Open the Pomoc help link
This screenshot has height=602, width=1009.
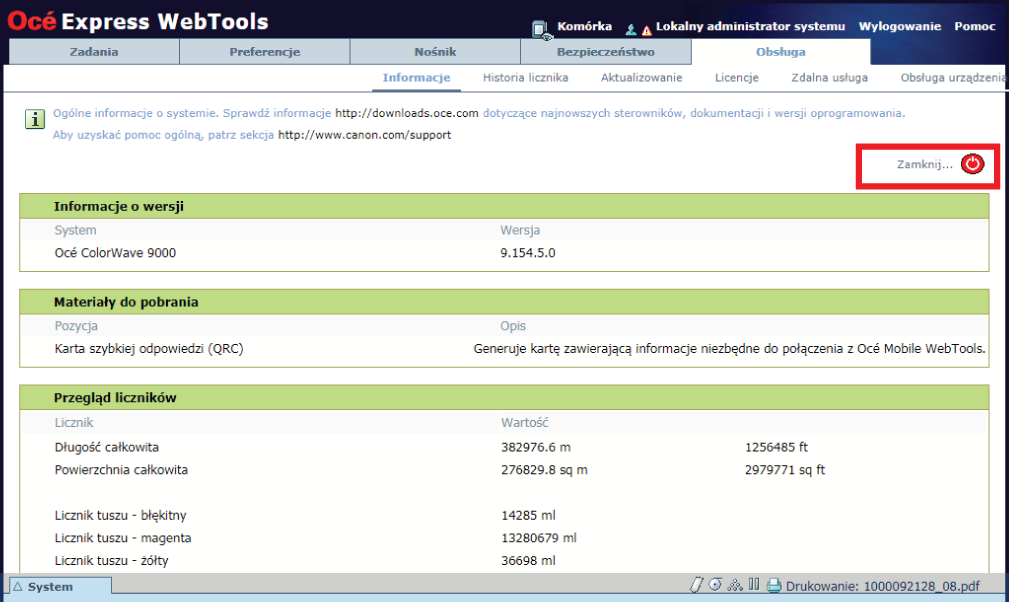click(x=975, y=26)
